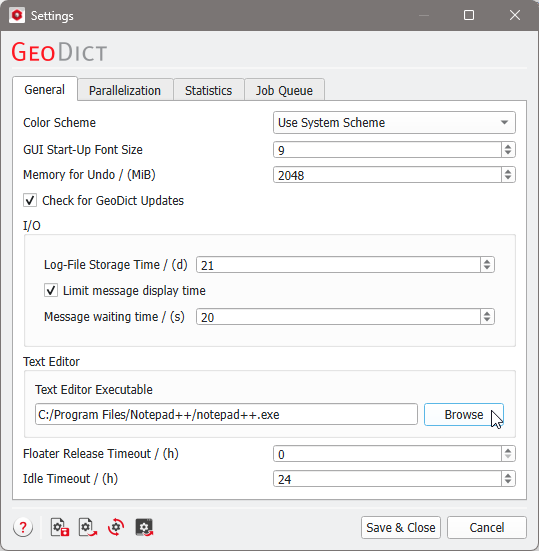This screenshot has height=551, width=539.
Task: Maximize the Settings window
Action: pos(469,15)
